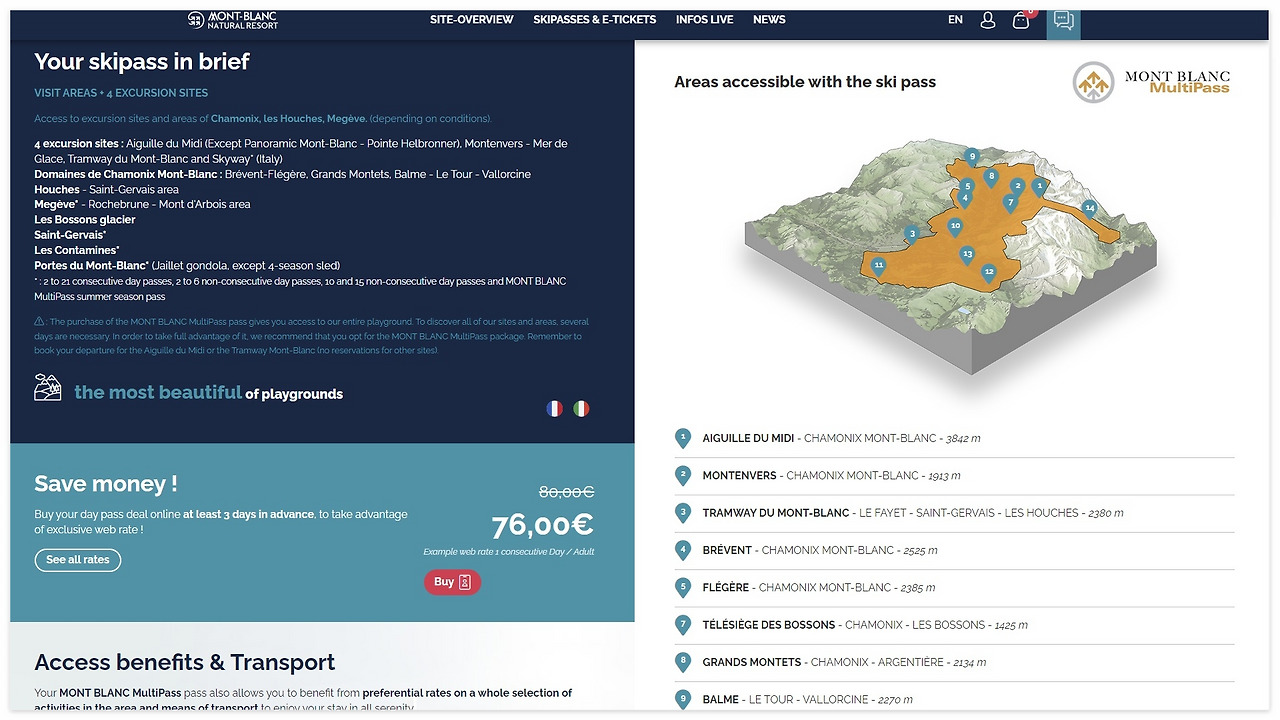Open the shopping cart icon
Viewport: 1280px width, 720px height.
click(x=1021, y=20)
